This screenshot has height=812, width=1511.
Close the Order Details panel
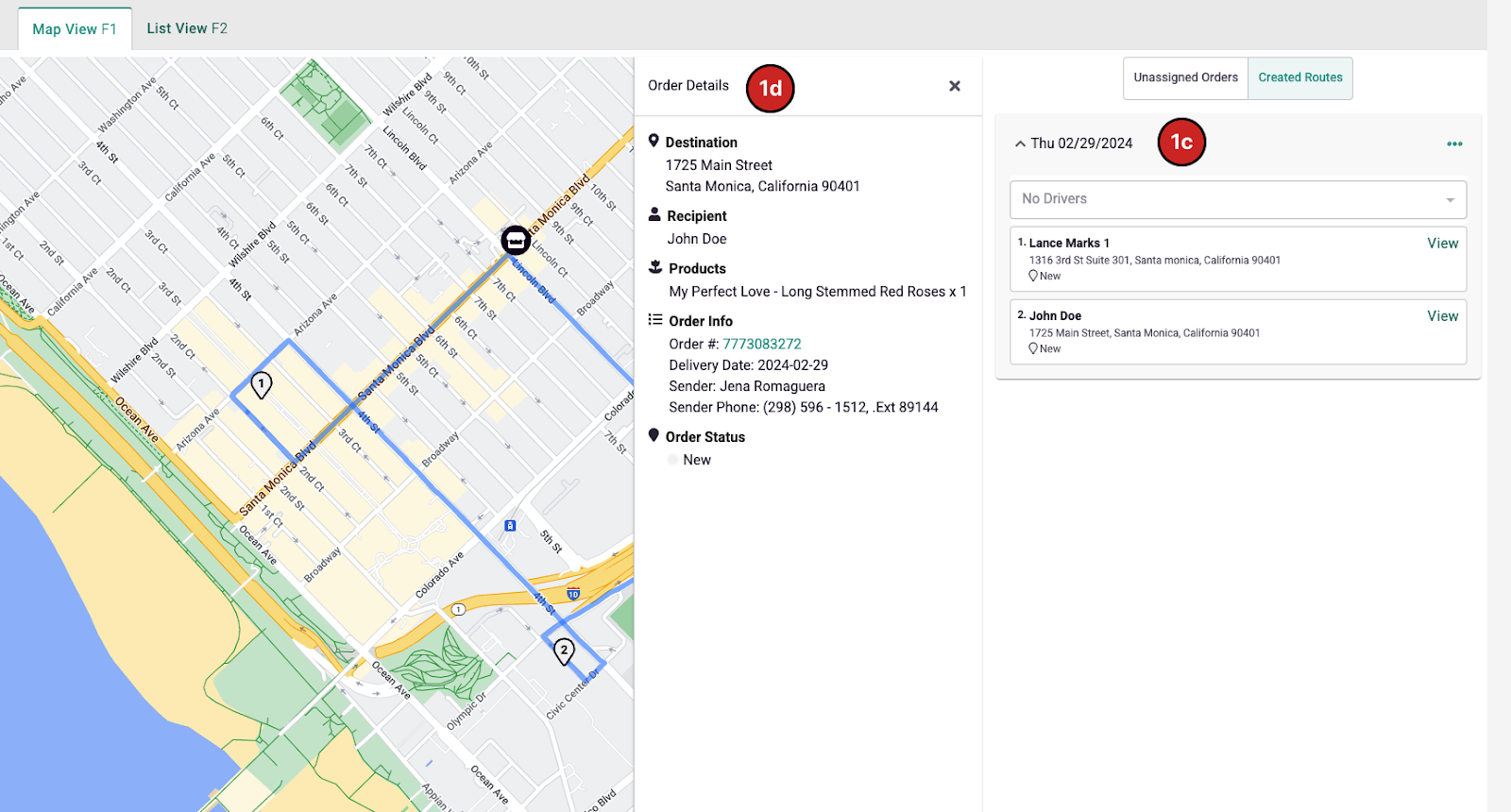[x=955, y=86]
